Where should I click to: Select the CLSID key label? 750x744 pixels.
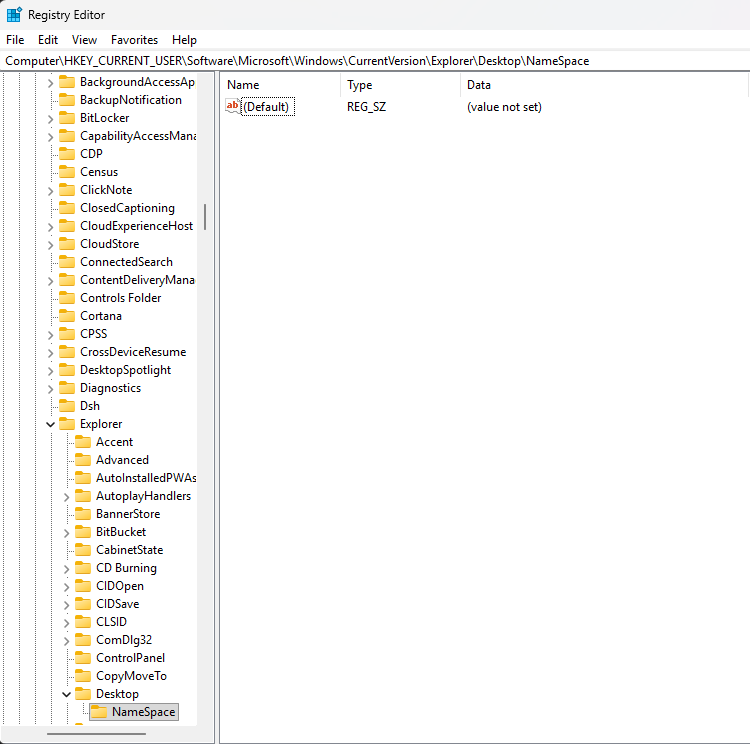111,622
